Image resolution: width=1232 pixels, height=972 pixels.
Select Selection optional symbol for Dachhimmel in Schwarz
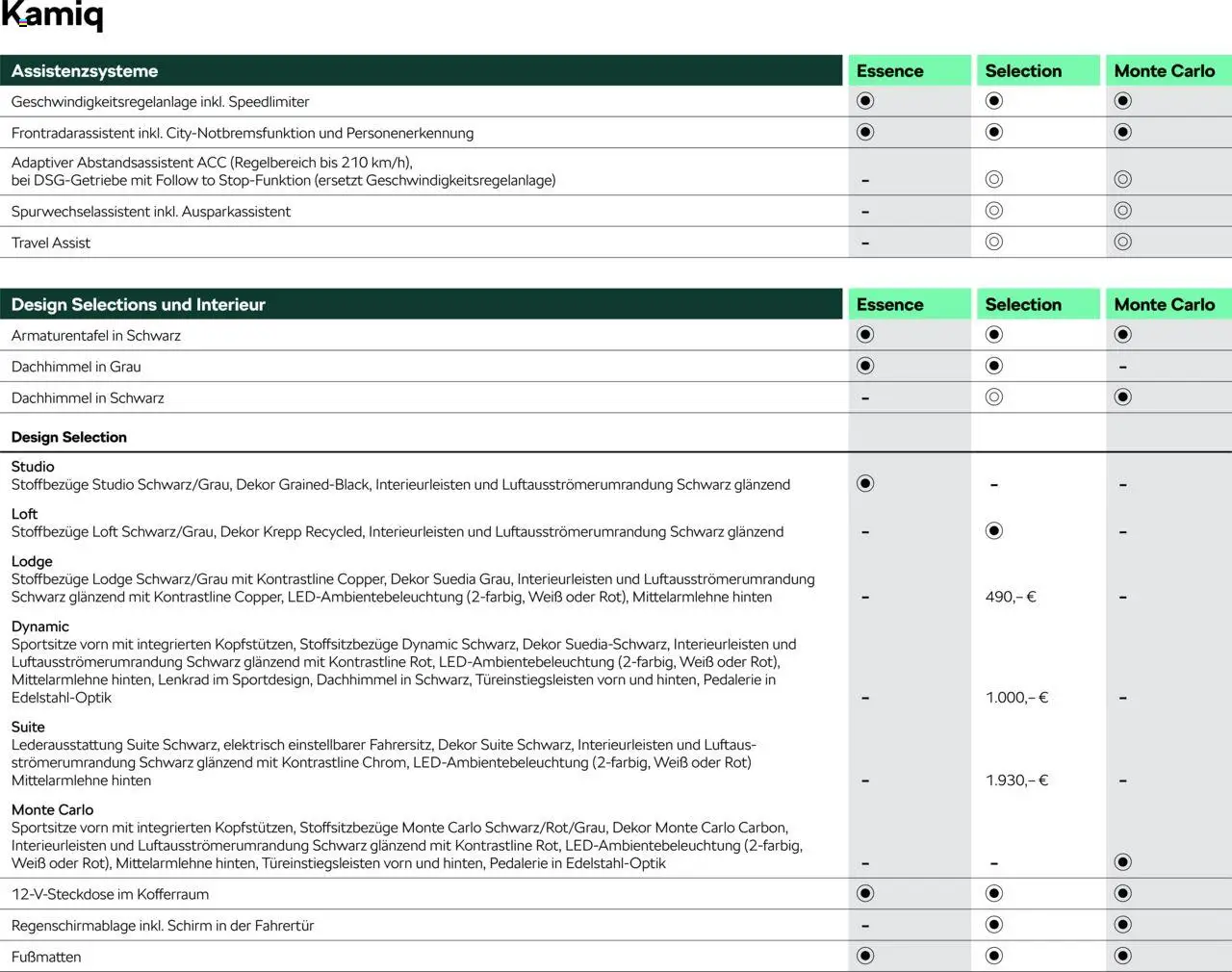(994, 397)
